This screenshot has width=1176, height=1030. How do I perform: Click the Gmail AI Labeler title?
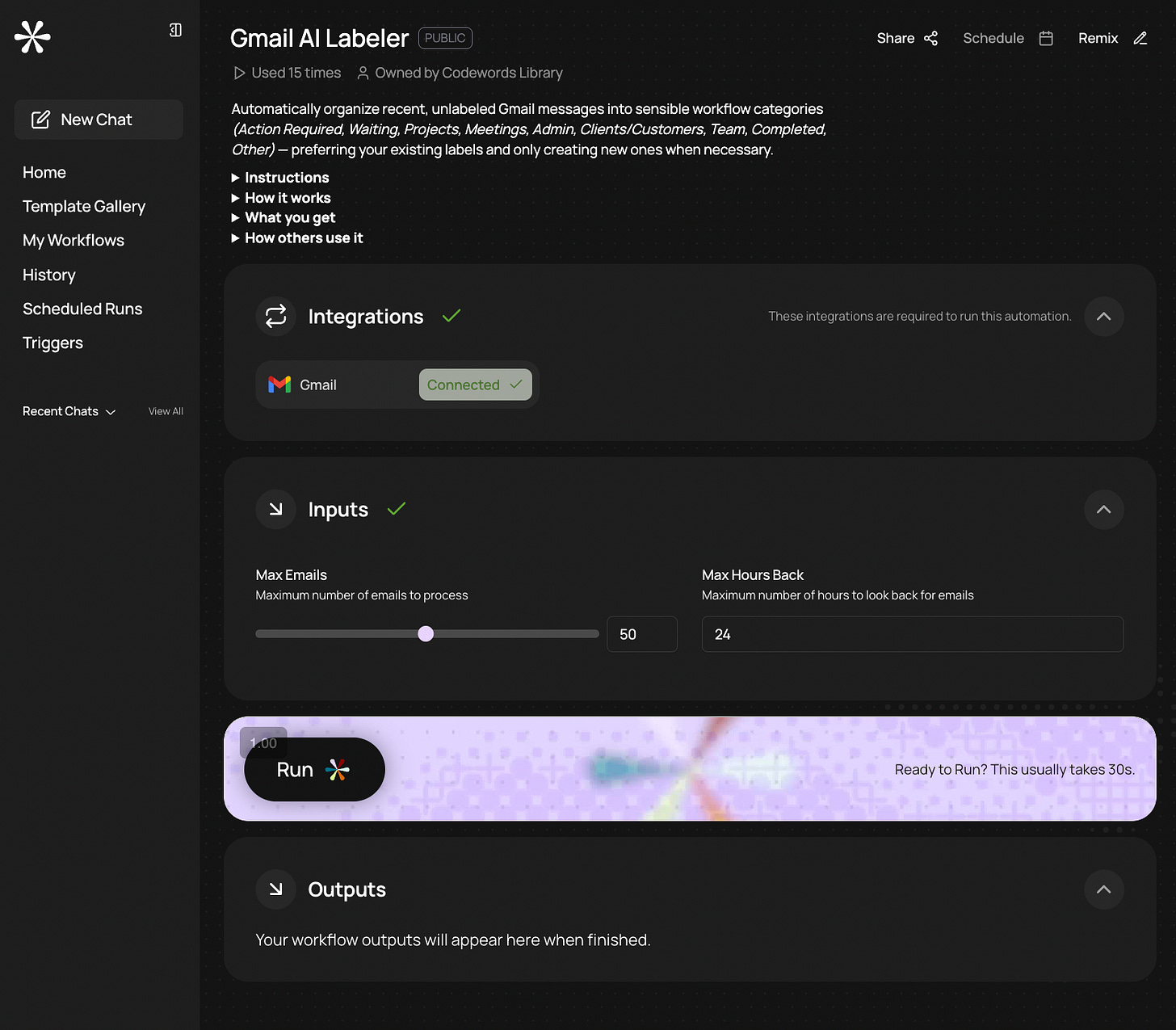319,38
